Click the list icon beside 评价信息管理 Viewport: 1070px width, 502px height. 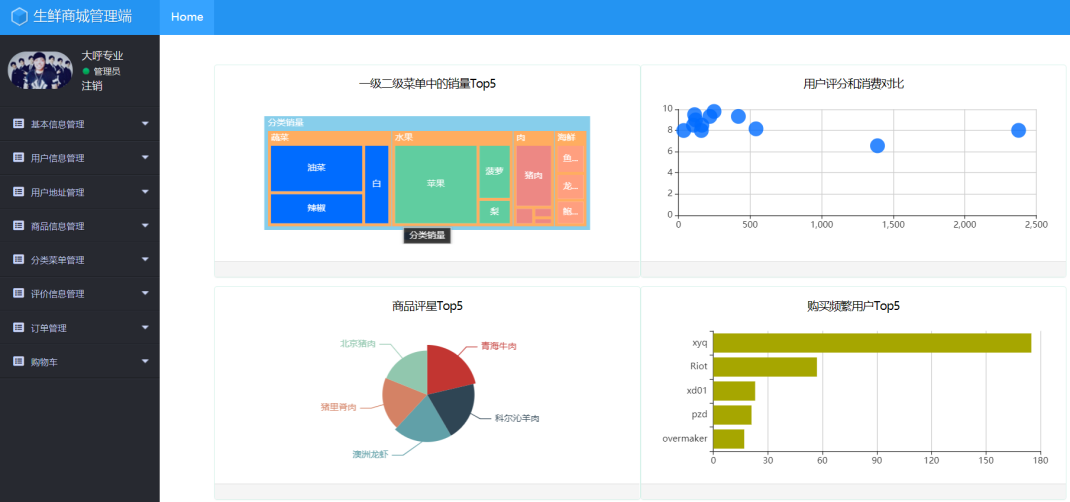pos(18,294)
